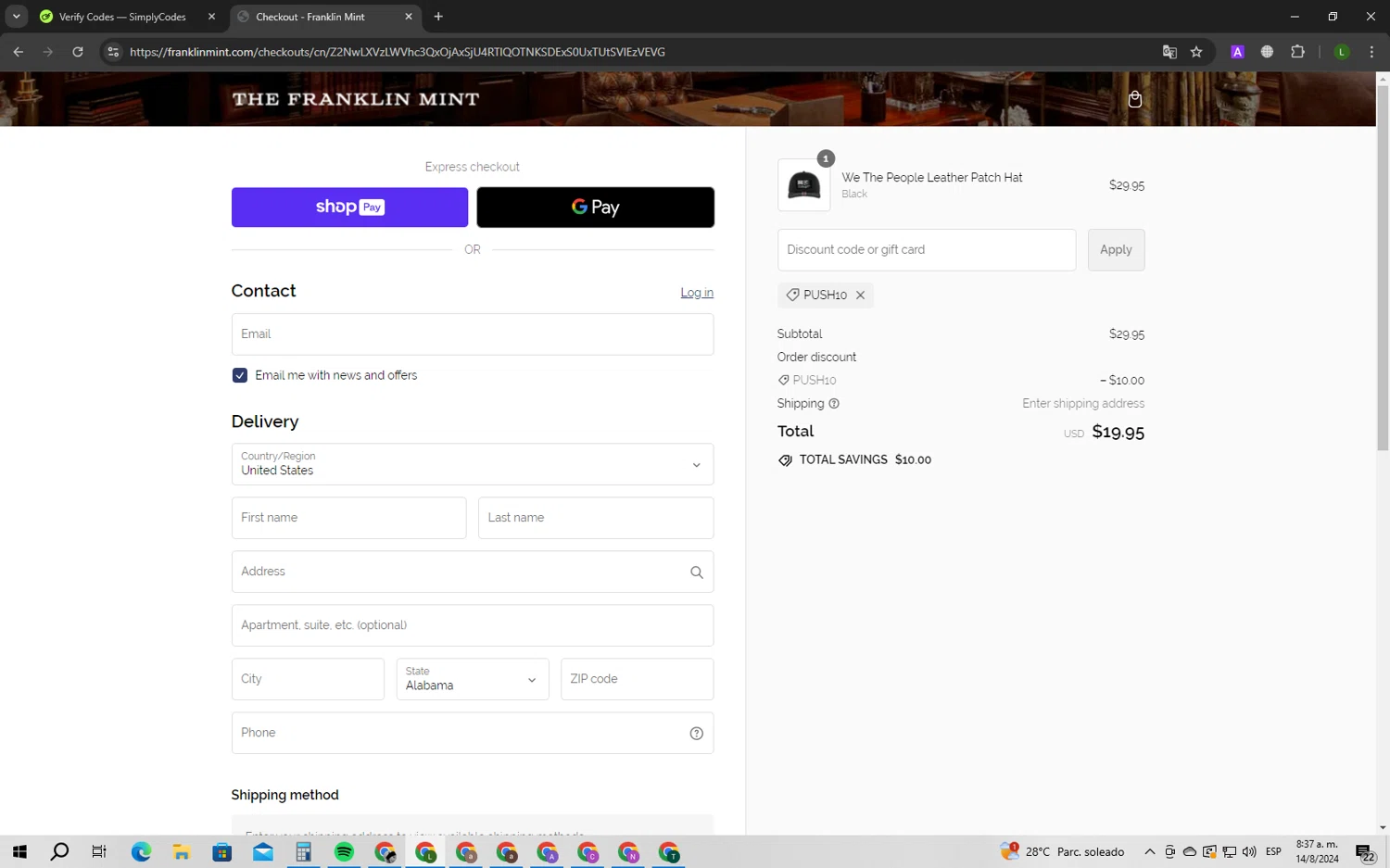Open the translate page icon
The image size is (1390, 868).
tap(1169, 52)
